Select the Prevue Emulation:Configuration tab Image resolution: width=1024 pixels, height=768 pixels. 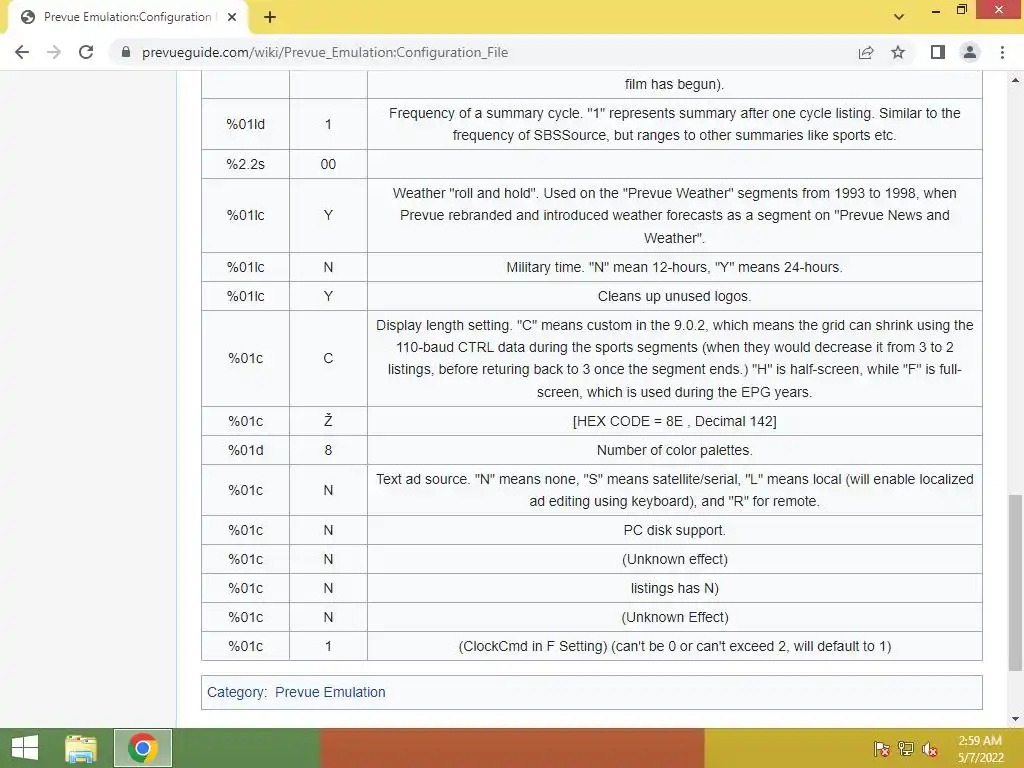pos(128,17)
